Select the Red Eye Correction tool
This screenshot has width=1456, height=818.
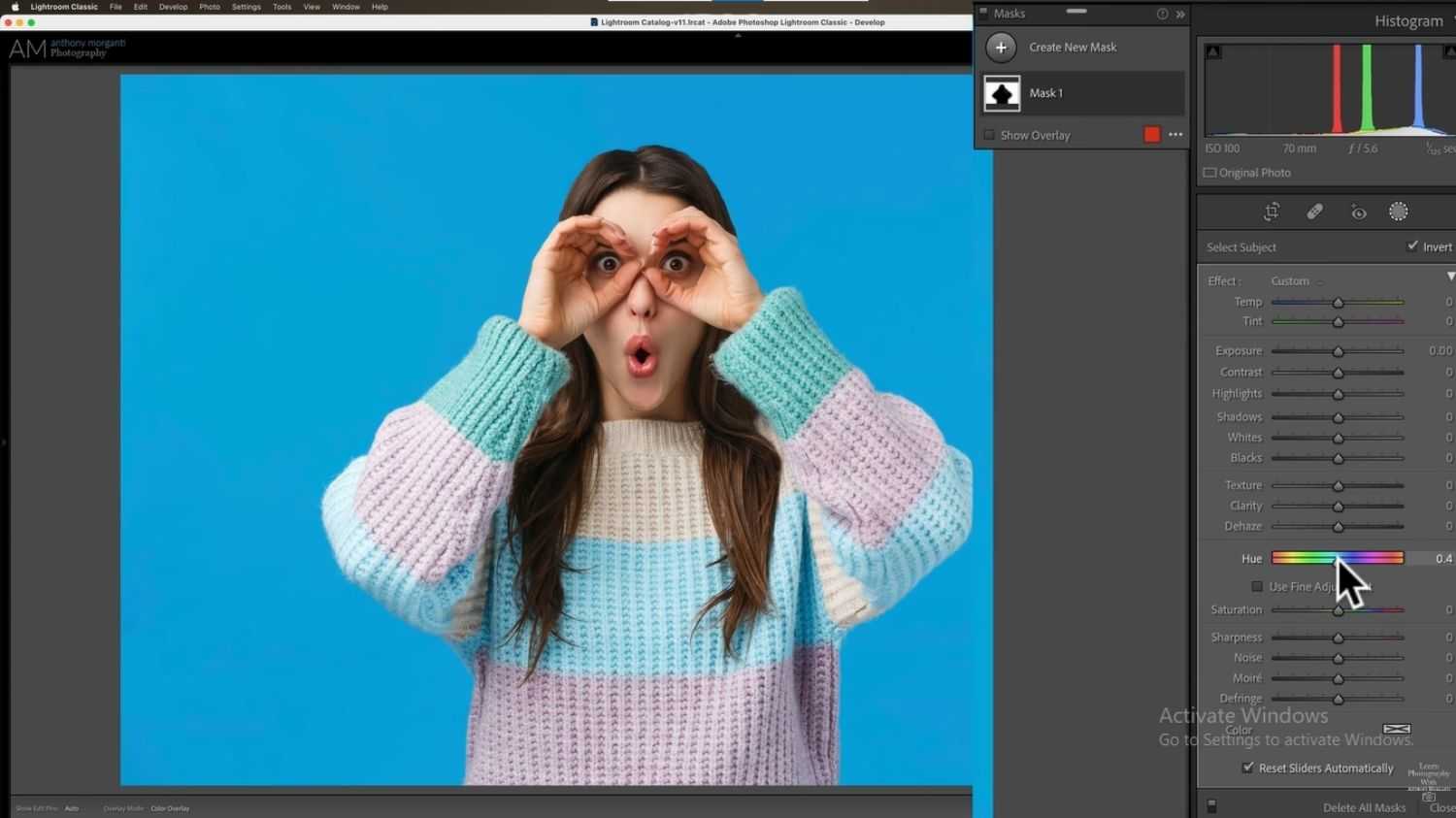click(x=1358, y=212)
